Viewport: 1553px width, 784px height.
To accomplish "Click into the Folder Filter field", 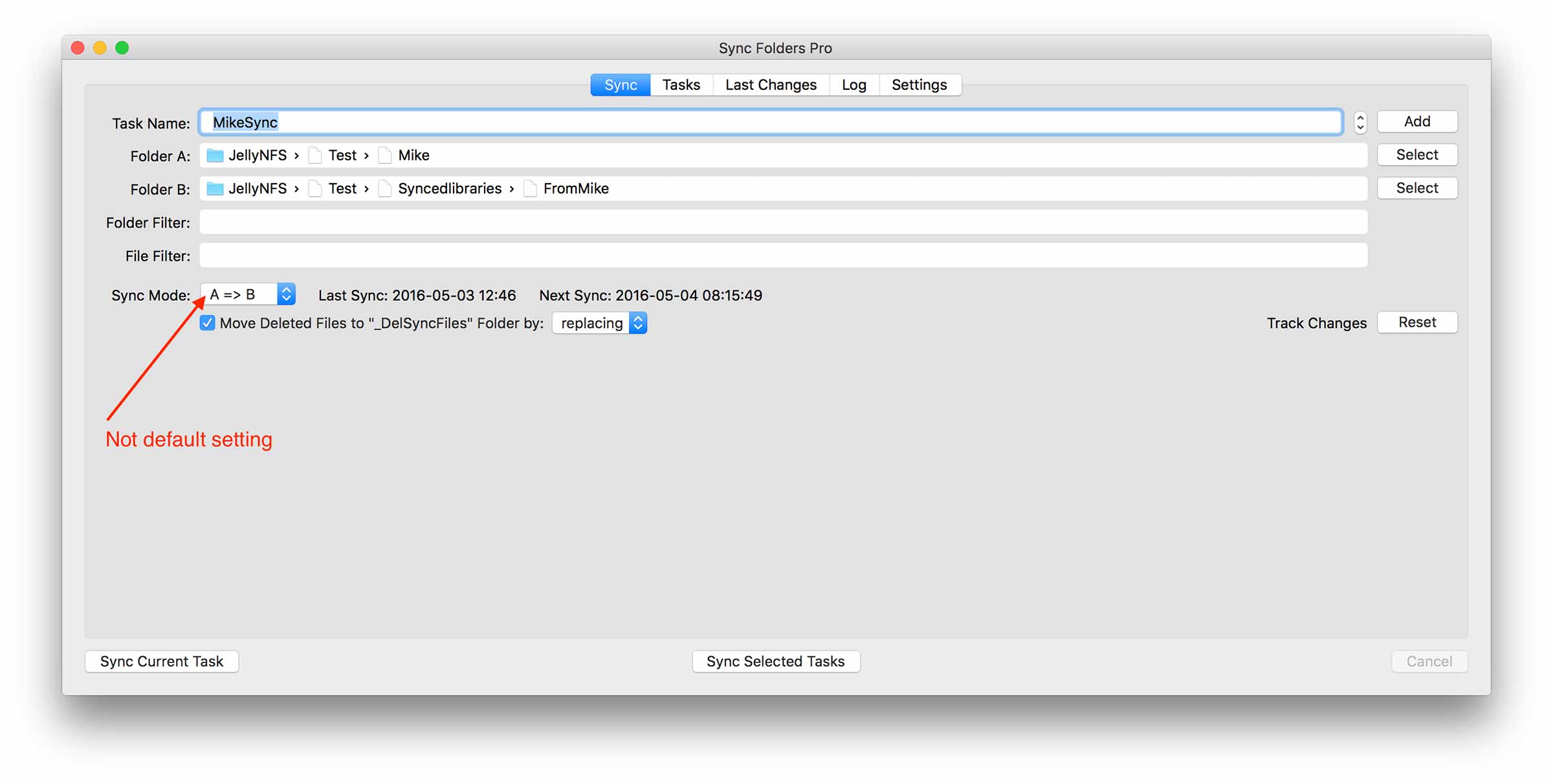I will coord(783,223).
